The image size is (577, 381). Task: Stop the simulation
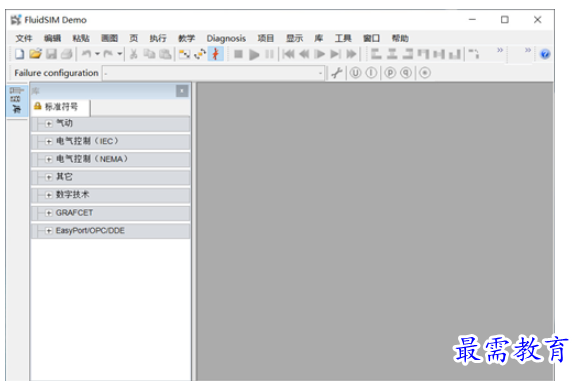click(238, 54)
